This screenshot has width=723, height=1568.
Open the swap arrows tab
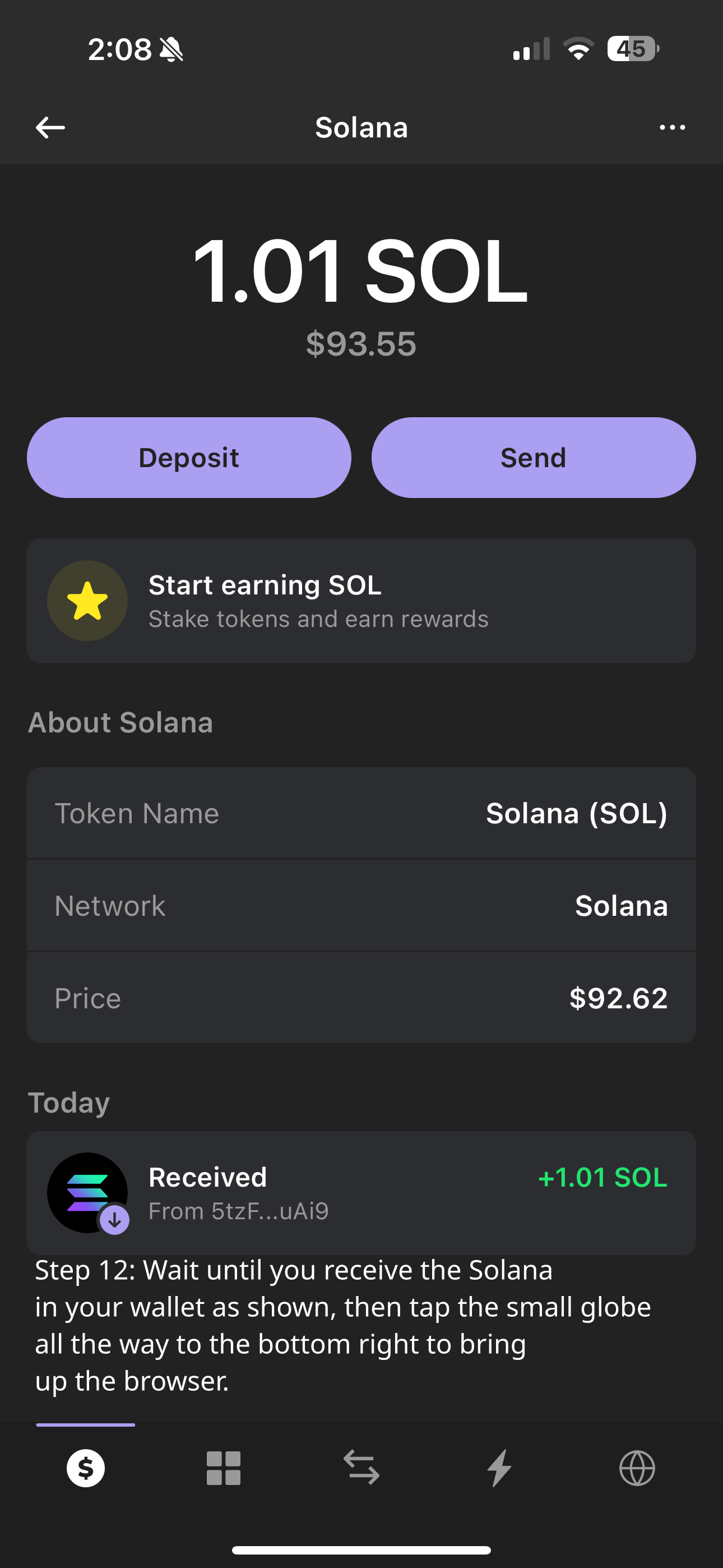tap(361, 1468)
